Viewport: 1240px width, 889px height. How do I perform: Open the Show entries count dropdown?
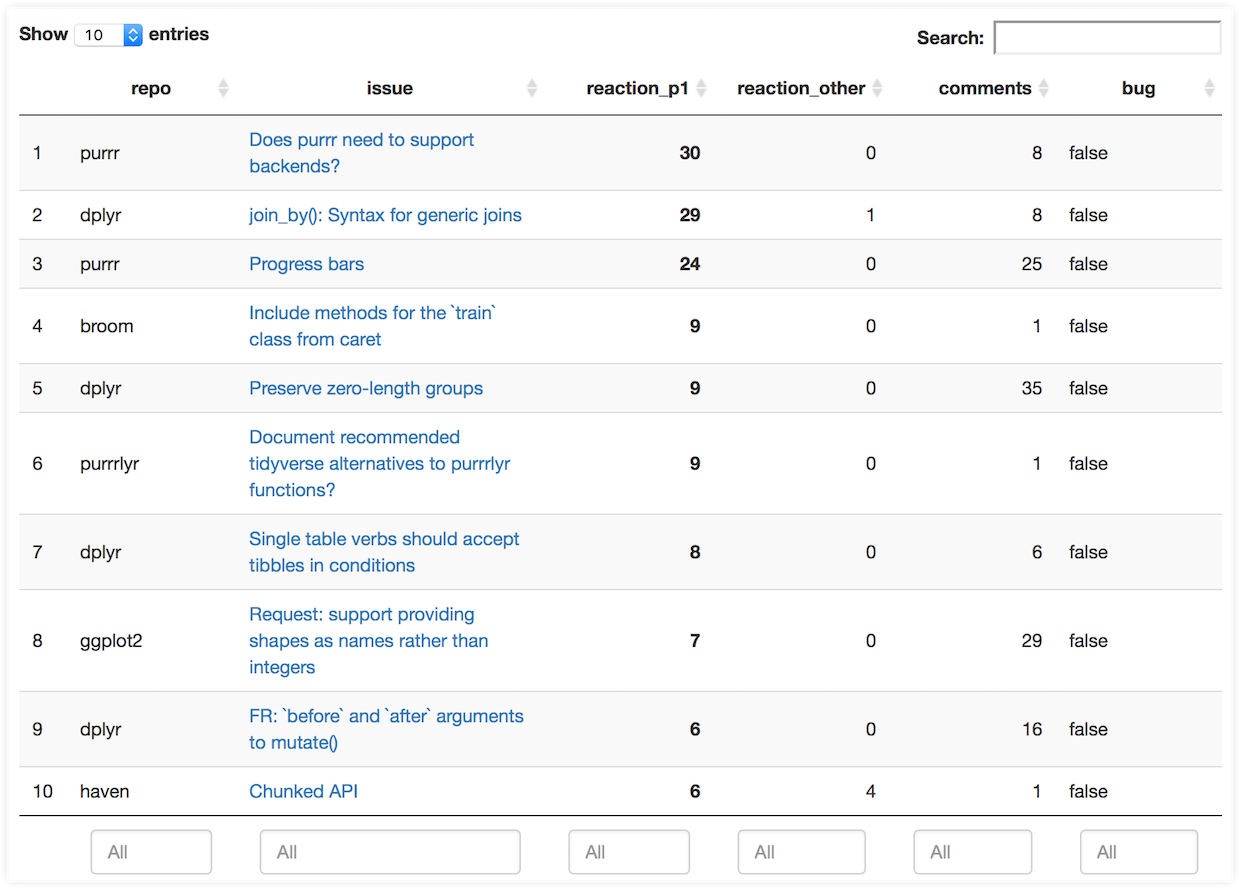click(x=109, y=35)
